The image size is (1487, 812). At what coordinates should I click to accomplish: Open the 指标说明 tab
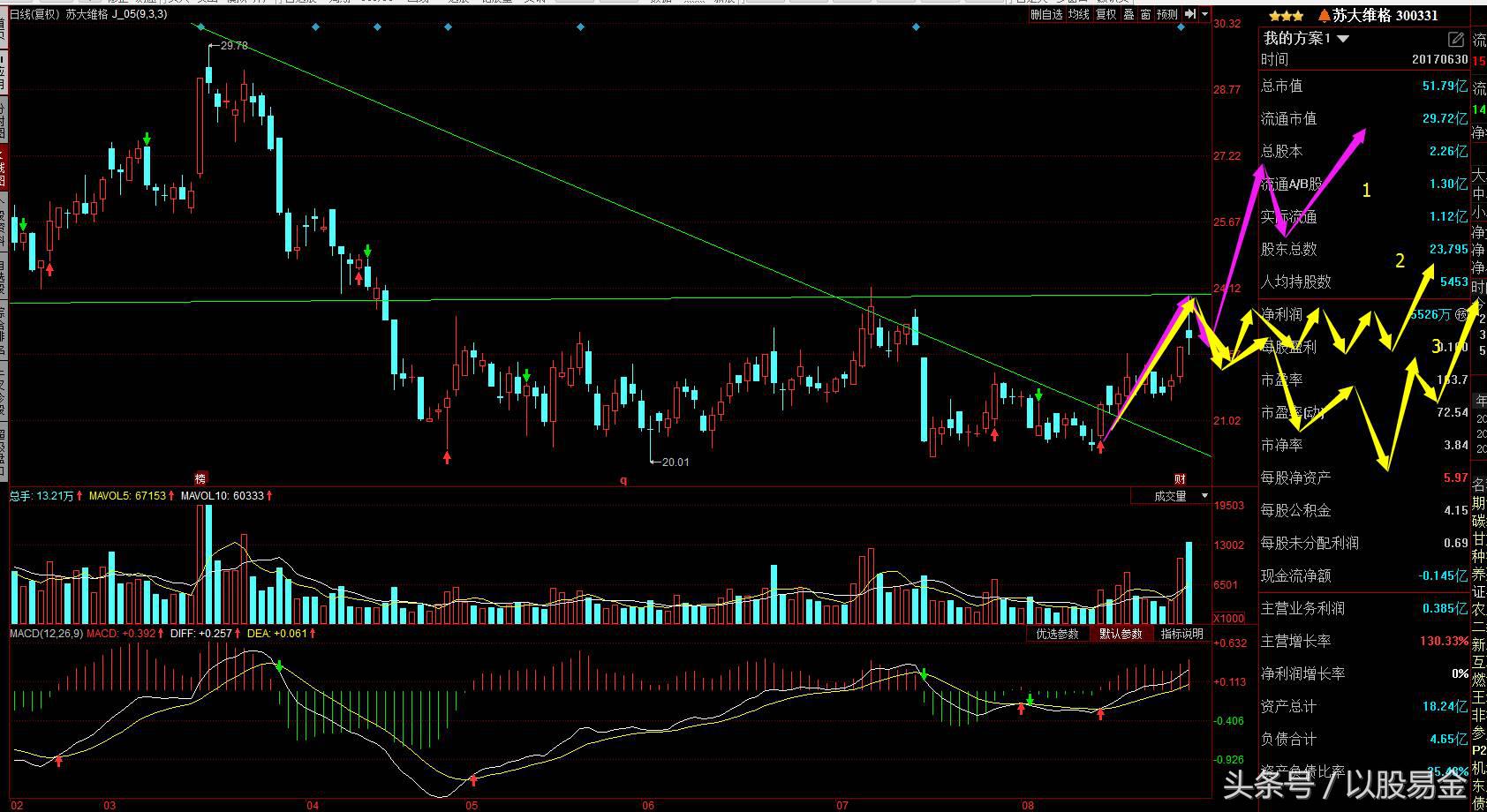[1181, 634]
